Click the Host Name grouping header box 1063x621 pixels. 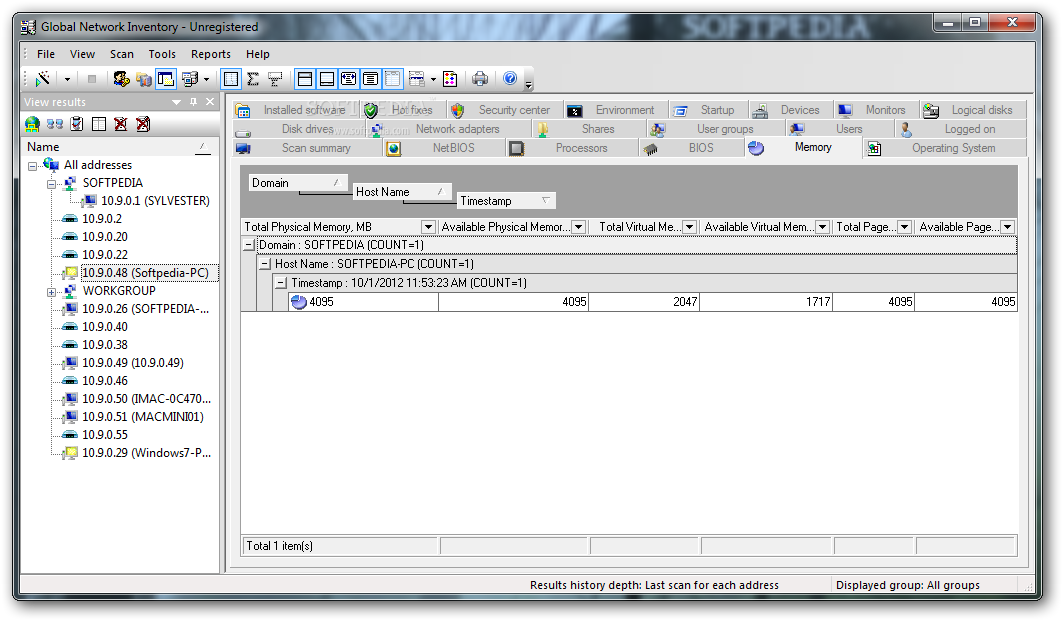[x=402, y=192]
